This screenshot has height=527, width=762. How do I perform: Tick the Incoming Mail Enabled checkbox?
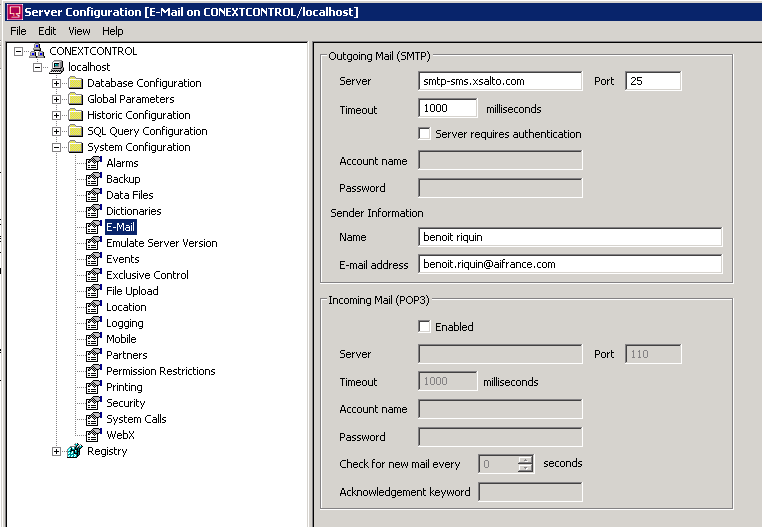point(425,327)
